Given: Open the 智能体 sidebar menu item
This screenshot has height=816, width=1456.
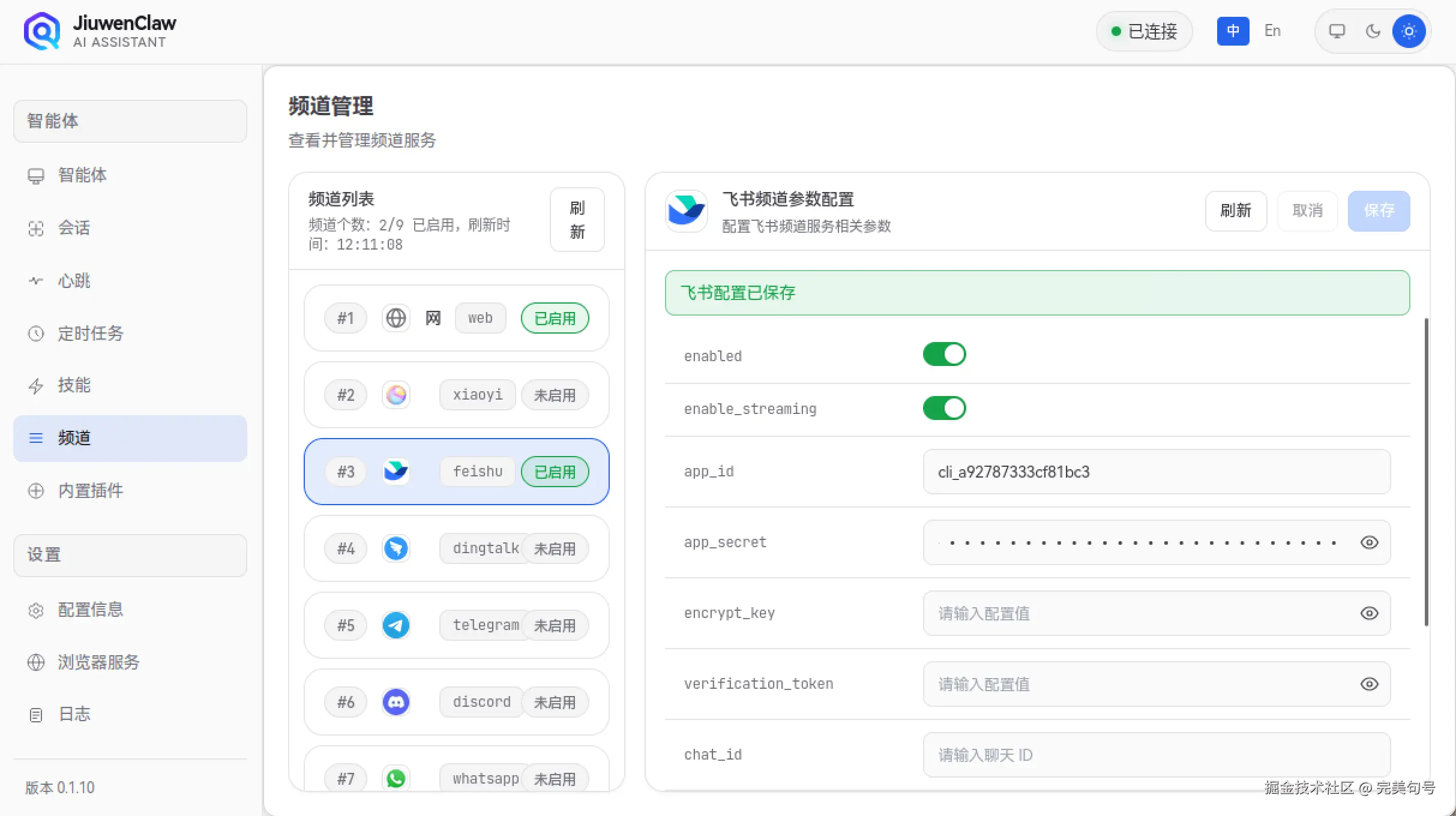Looking at the screenshot, I should click(x=130, y=175).
